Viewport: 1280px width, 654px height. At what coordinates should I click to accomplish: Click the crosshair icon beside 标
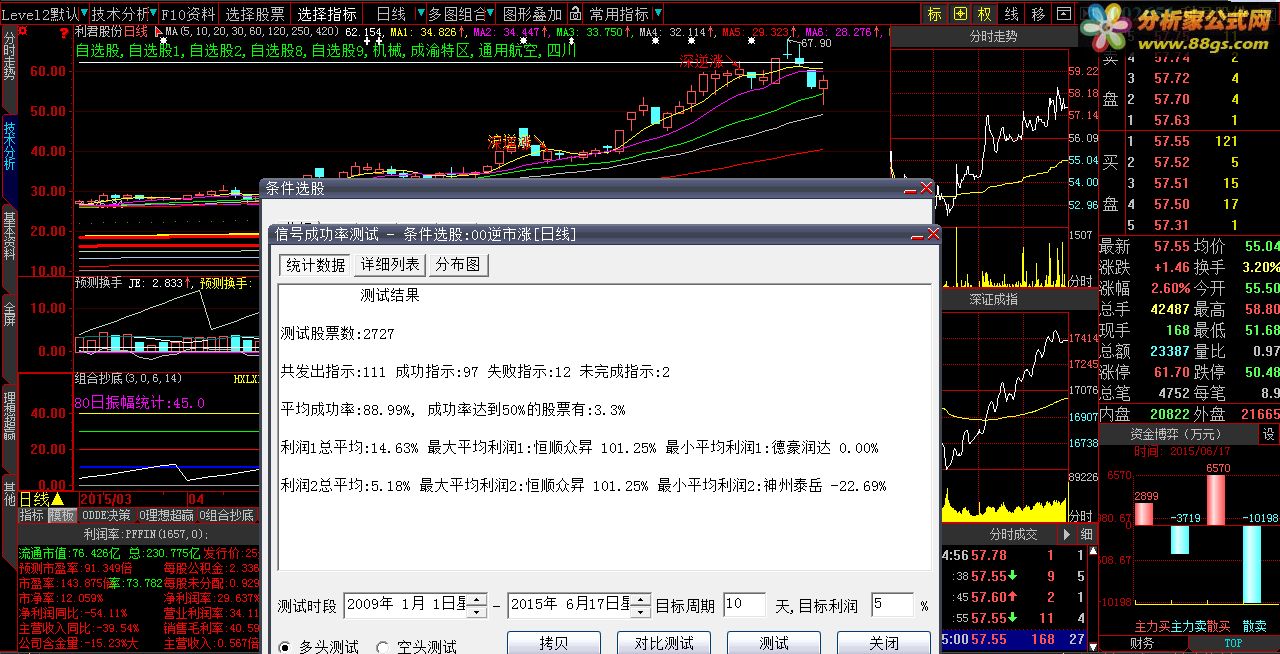point(960,14)
